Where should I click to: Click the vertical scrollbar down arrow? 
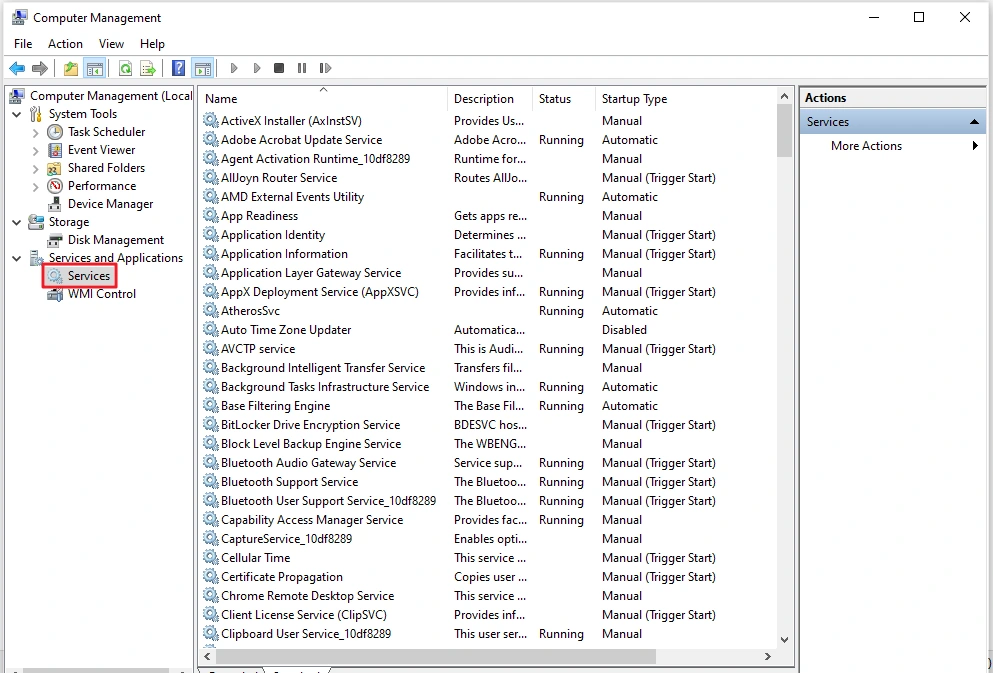coord(784,639)
